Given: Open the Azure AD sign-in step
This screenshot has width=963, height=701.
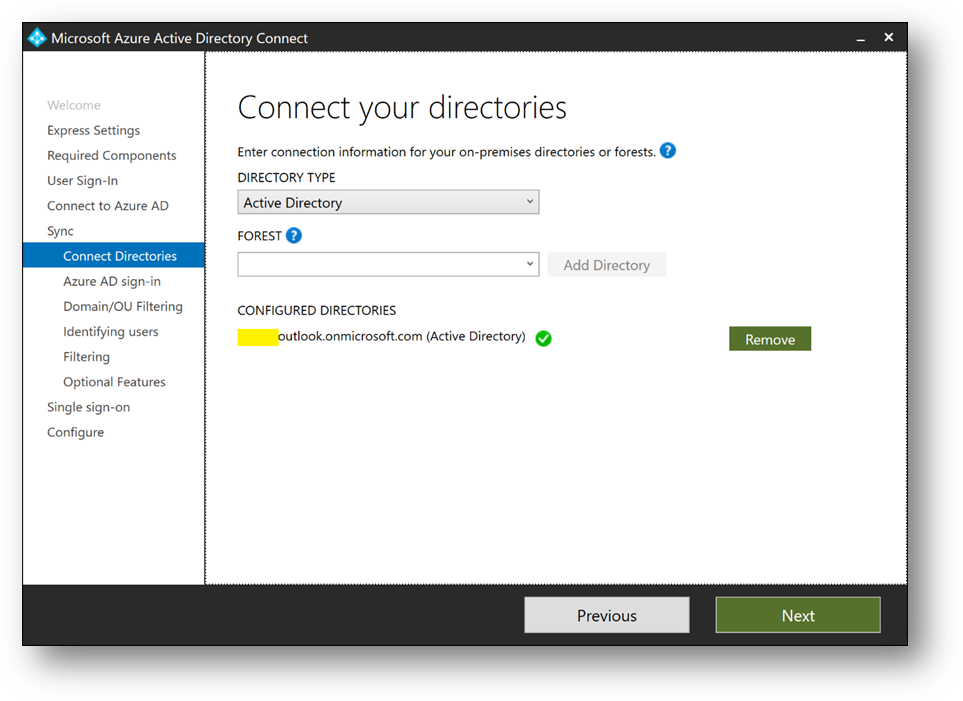Looking at the screenshot, I should (112, 281).
